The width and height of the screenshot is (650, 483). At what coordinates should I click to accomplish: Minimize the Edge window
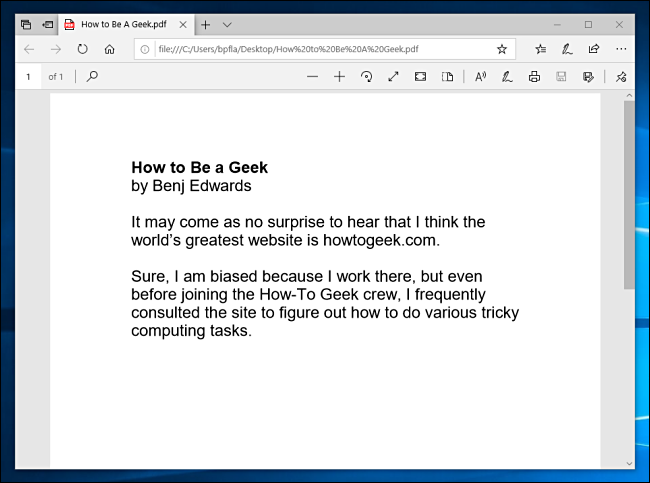(x=557, y=25)
